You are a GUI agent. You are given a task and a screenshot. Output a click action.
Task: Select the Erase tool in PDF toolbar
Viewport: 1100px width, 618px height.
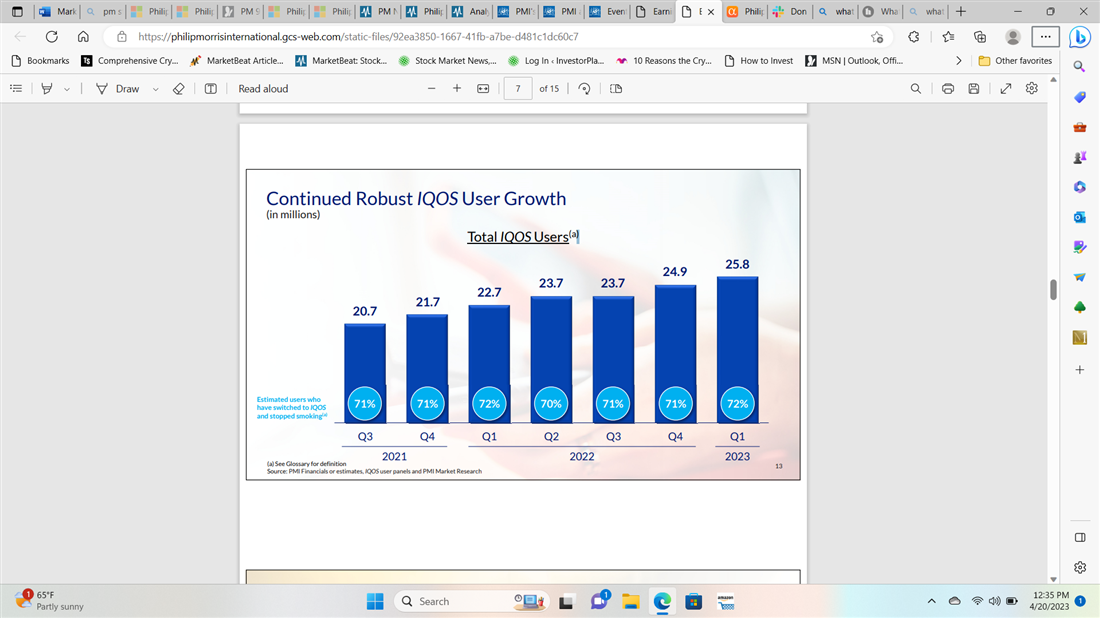178,88
